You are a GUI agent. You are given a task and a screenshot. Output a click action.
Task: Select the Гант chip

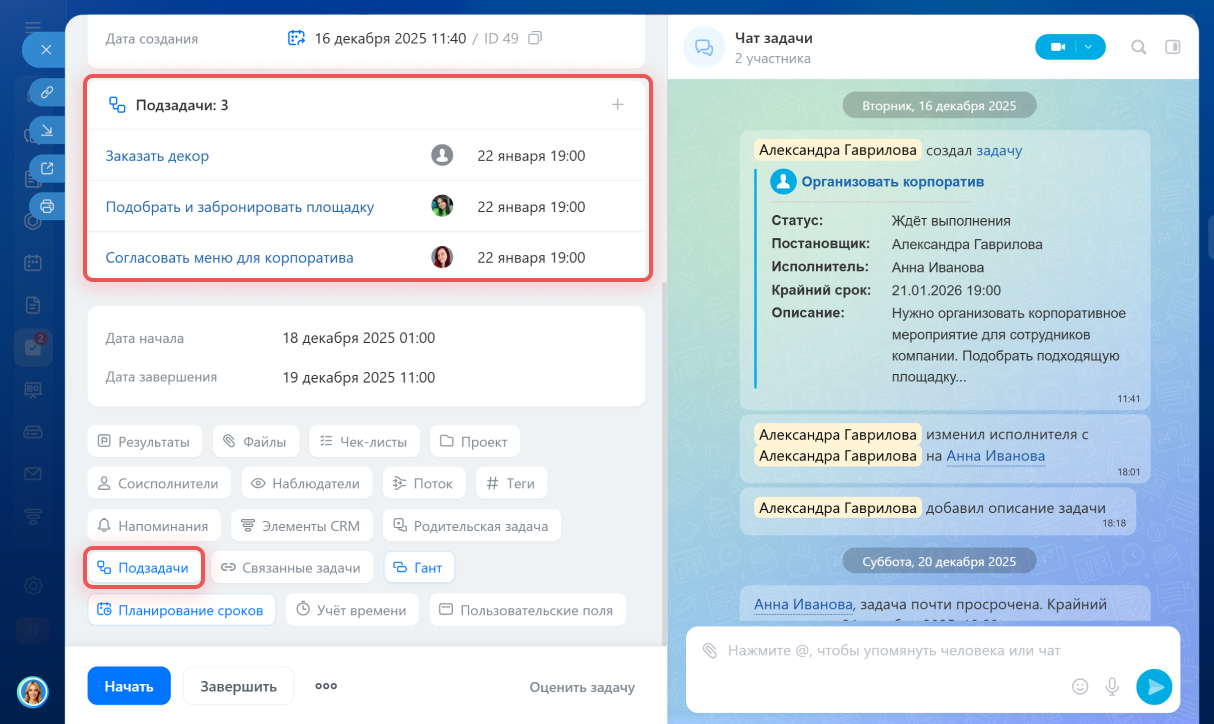pos(419,567)
